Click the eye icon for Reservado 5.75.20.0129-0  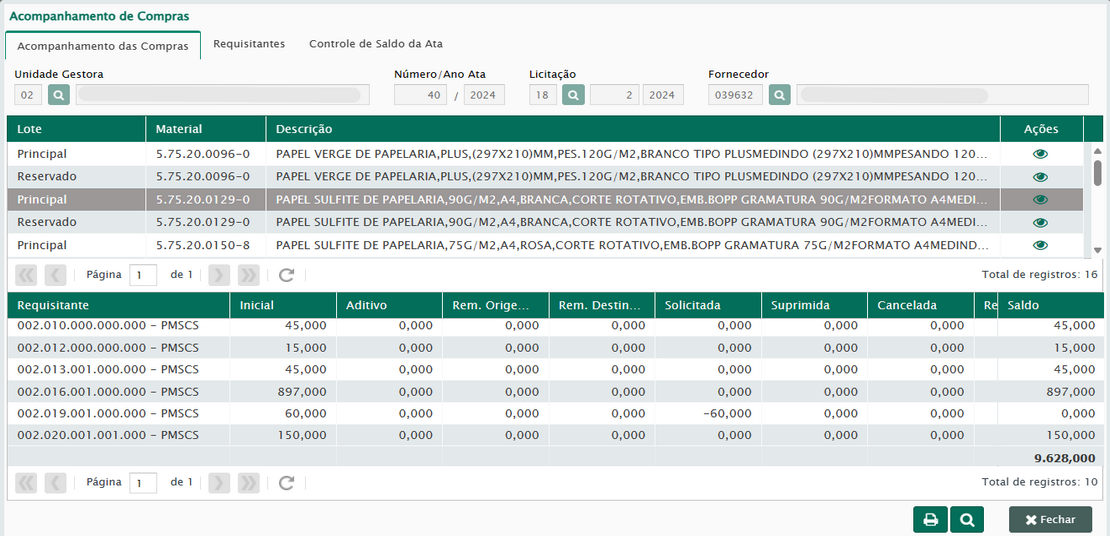[x=1040, y=223]
